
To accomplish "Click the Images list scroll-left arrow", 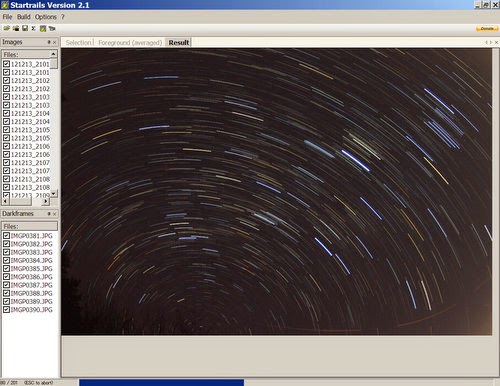I will (5, 201).
